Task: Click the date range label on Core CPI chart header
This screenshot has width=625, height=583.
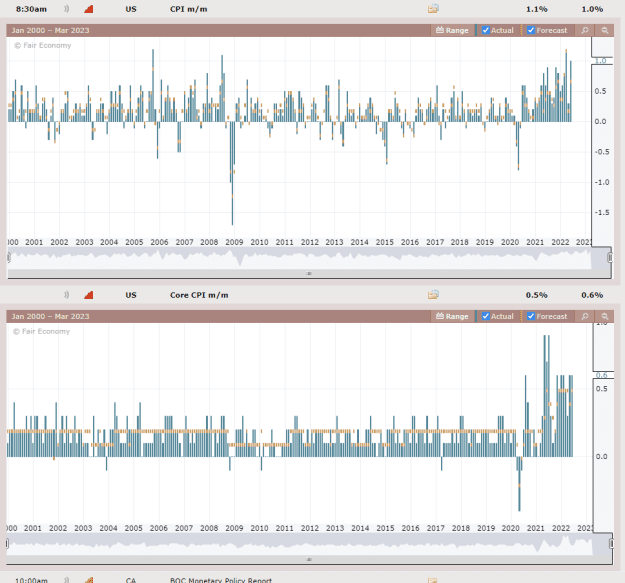Action: click(50, 316)
